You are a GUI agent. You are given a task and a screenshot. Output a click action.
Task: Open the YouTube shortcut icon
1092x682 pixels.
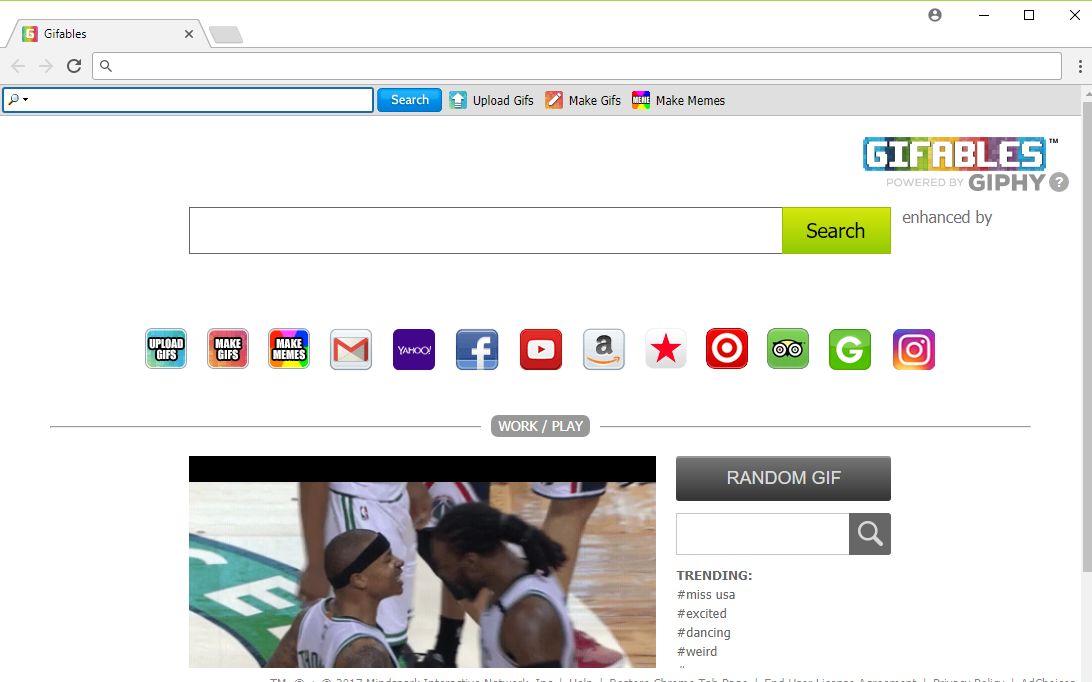coord(540,349)
